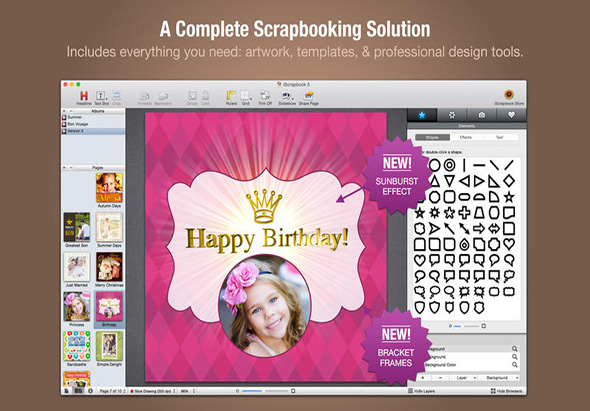Pick the trapezoid shape
590x411 pixels.
(x=479, y=213)
